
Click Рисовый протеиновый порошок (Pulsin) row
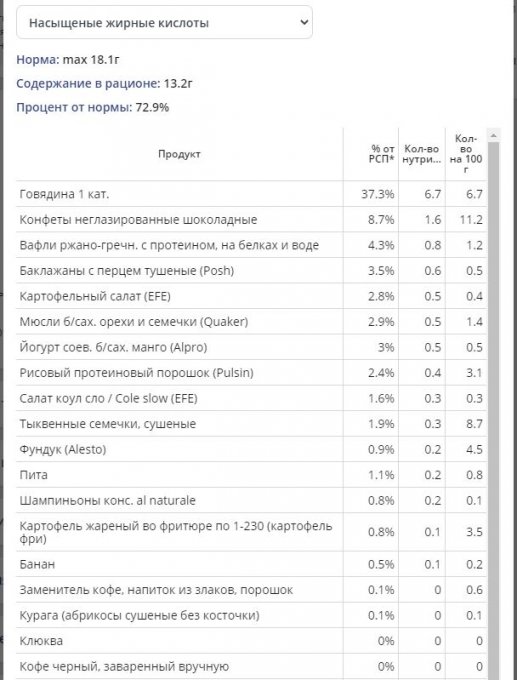pos(252,373)
